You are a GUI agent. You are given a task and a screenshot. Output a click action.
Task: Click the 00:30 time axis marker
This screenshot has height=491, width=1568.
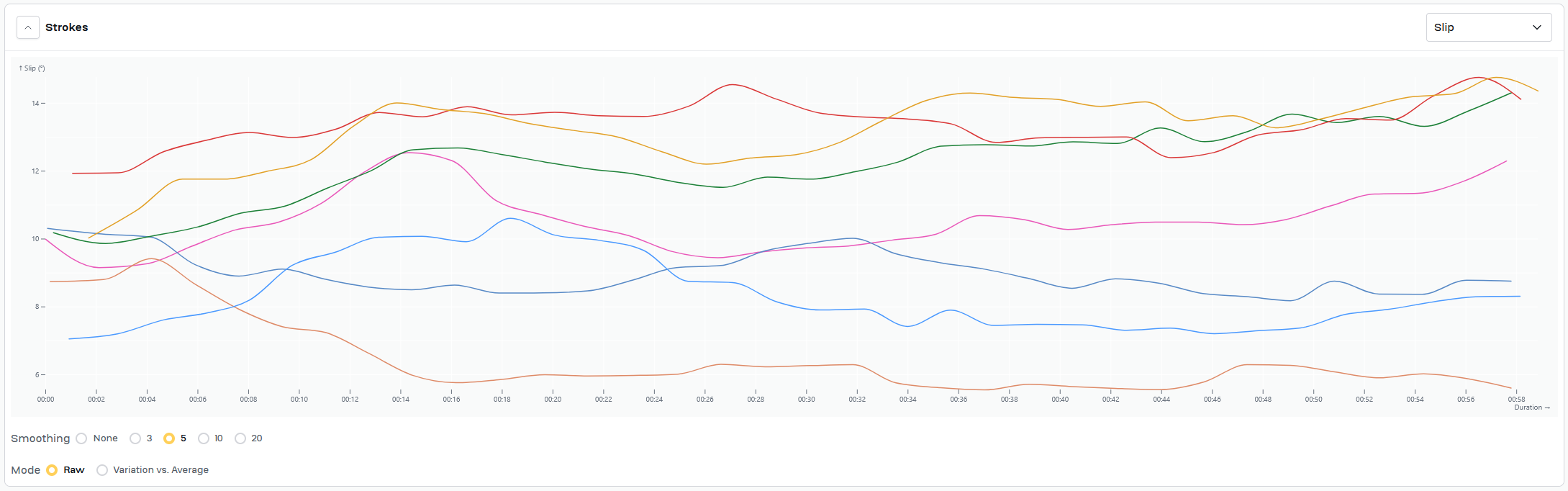point(806,399)
